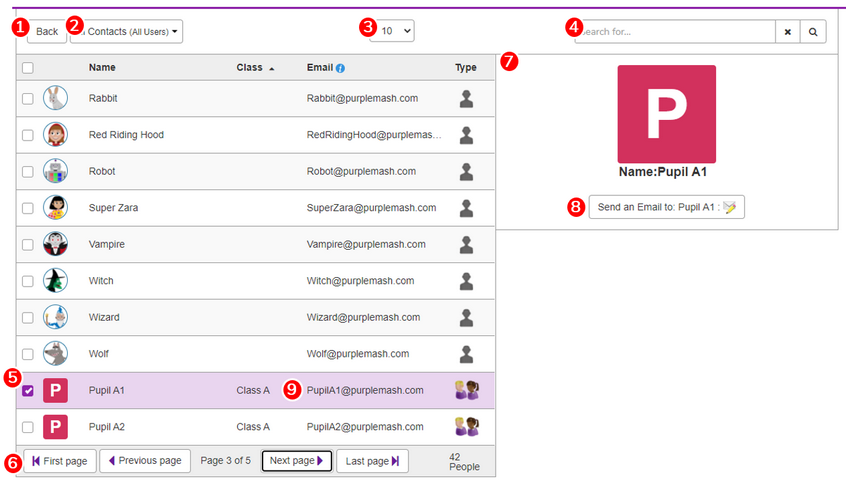Click the large pink P profile tile
This screenshot has width=846, height=488.
(666, 114)
